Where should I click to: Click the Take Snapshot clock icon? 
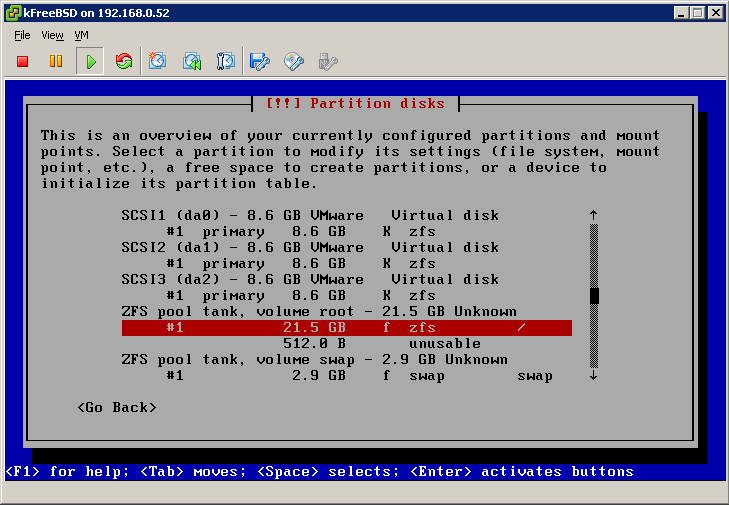coord(157,61)
